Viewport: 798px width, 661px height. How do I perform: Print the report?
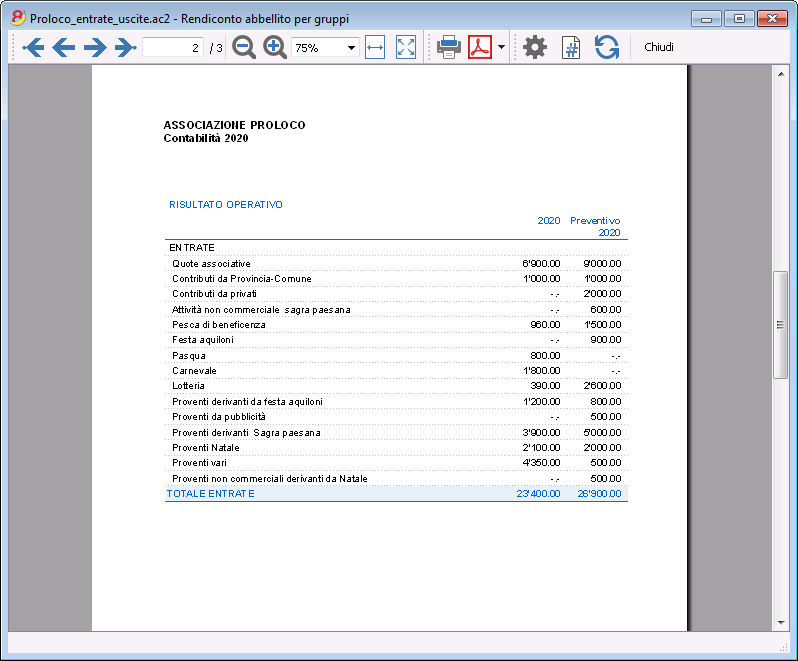tap(448, 47)
